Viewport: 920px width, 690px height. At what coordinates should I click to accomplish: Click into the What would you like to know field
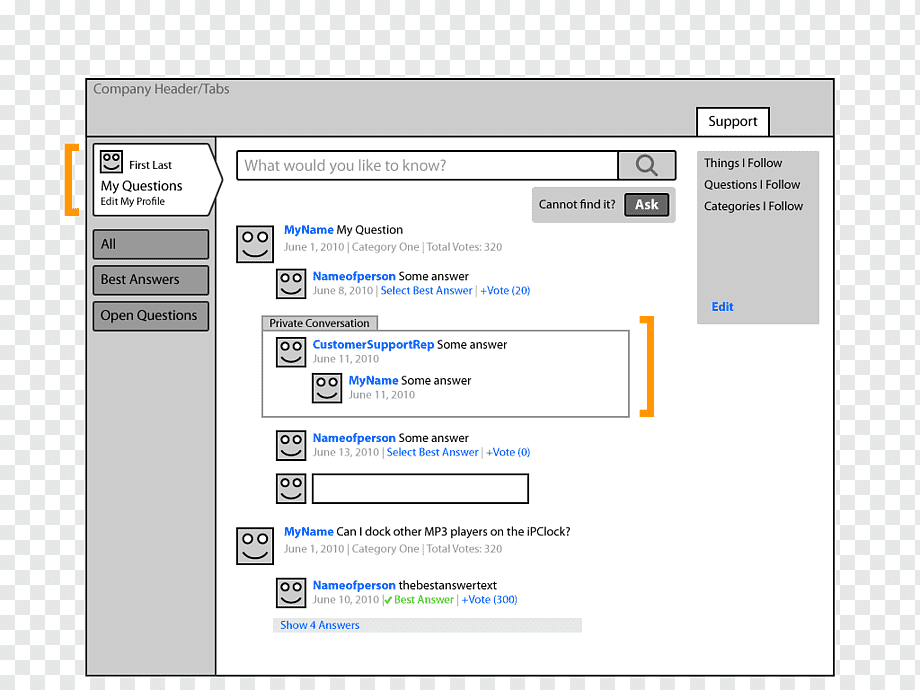pos(427,165)
